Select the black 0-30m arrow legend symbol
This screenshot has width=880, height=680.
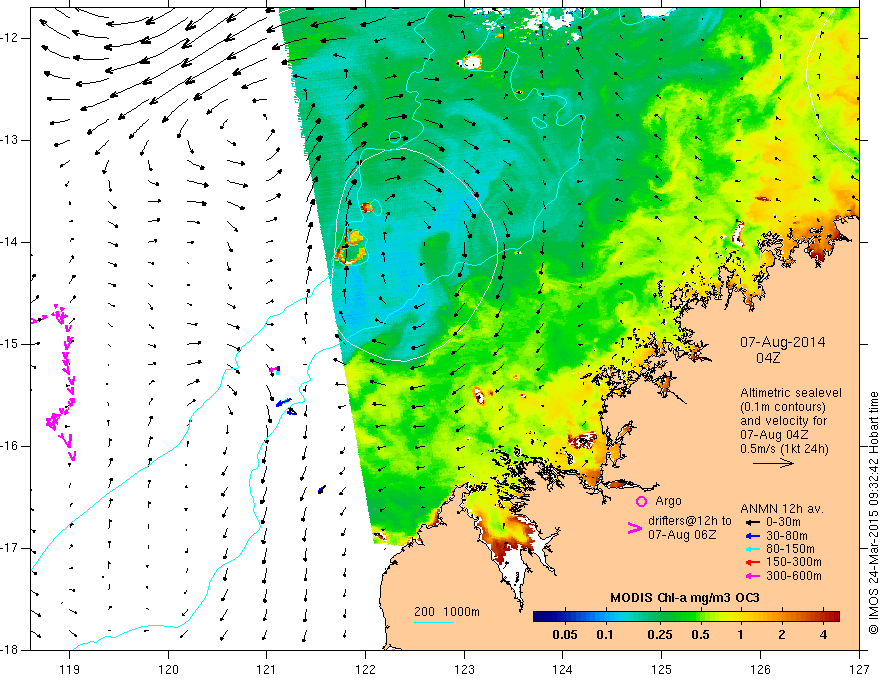[753, 522]
